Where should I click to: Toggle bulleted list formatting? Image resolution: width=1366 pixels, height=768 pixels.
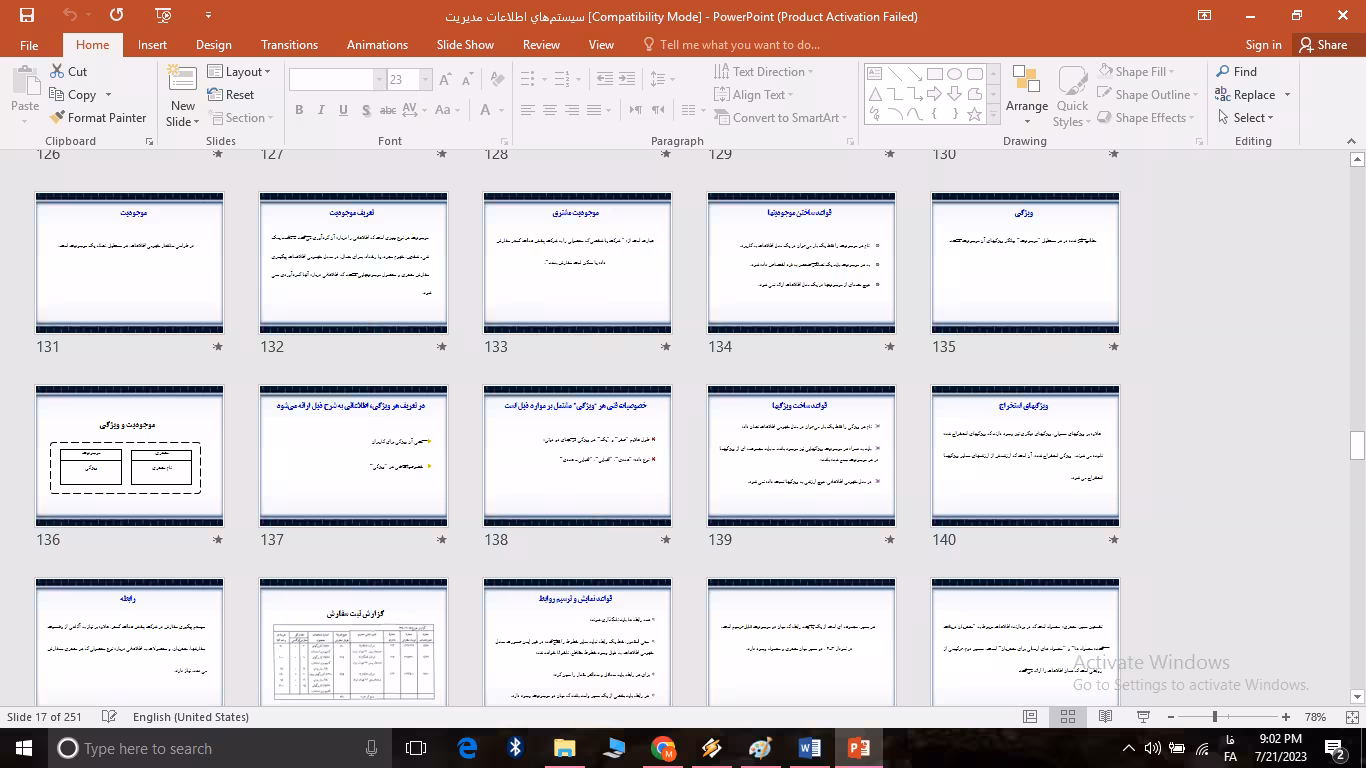tap(527, 78)
